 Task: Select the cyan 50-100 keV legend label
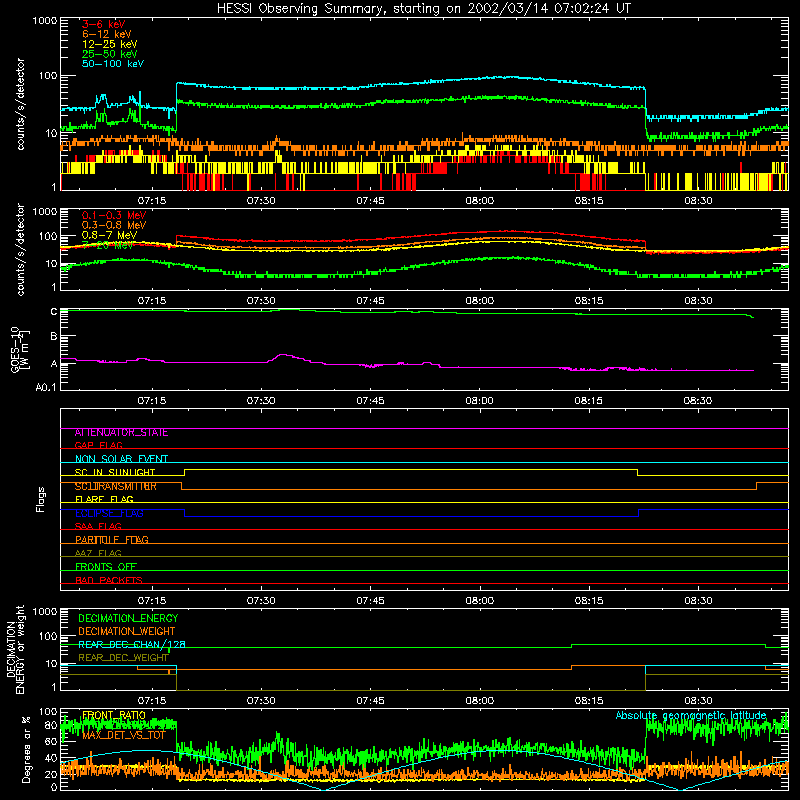113,64
